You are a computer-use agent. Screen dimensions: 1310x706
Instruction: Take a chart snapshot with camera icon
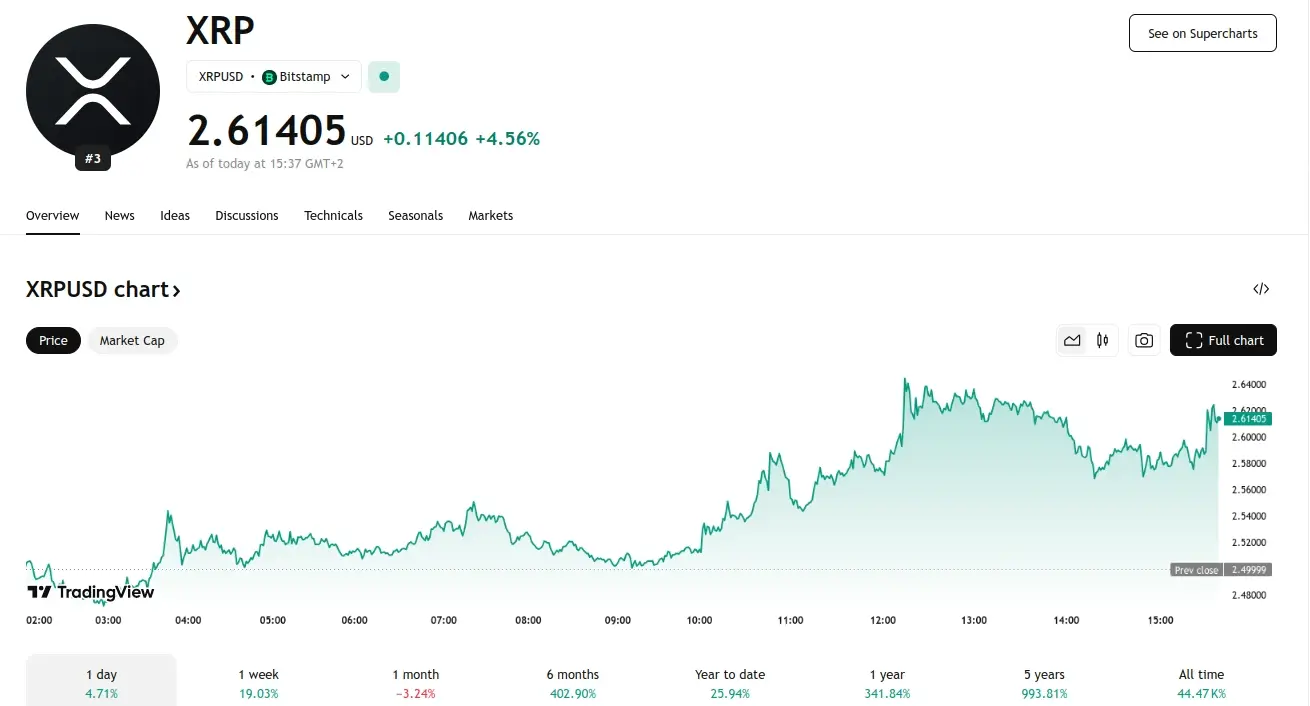click(x=1144, y=340)
